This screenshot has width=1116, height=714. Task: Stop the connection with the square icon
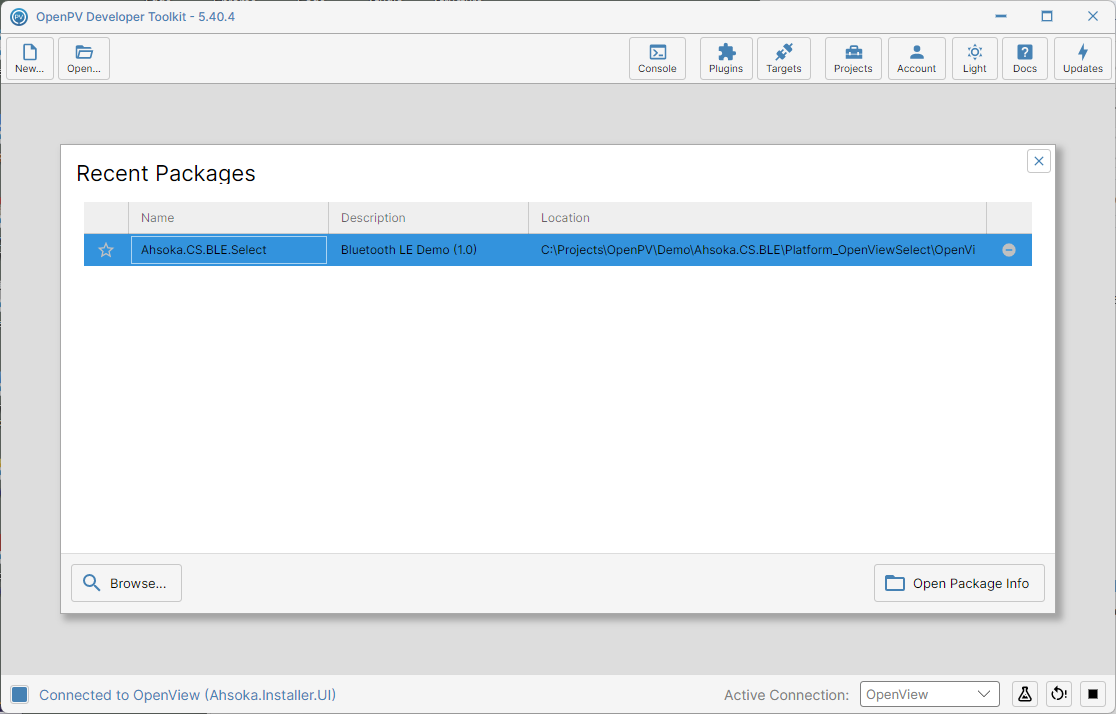pyautogui.click(x=1093, y=694)
